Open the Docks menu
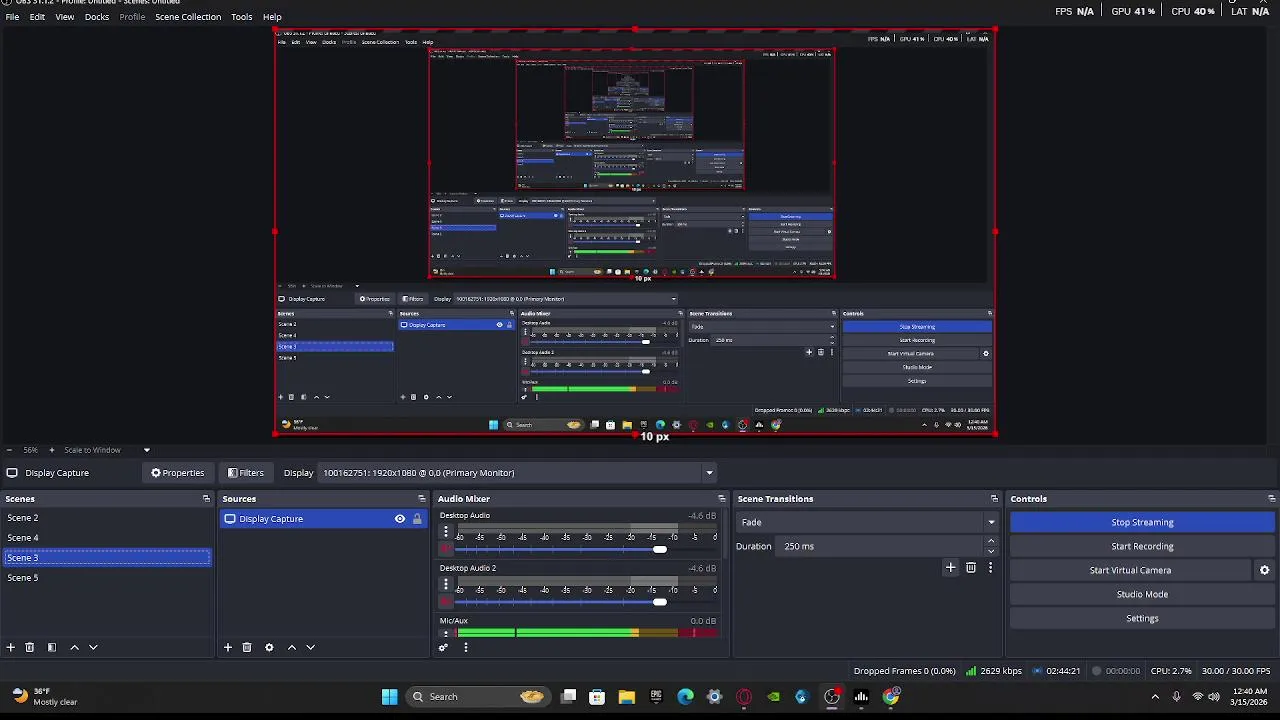1280x720 pixels. pyautogui.click(x=97, y=17)
